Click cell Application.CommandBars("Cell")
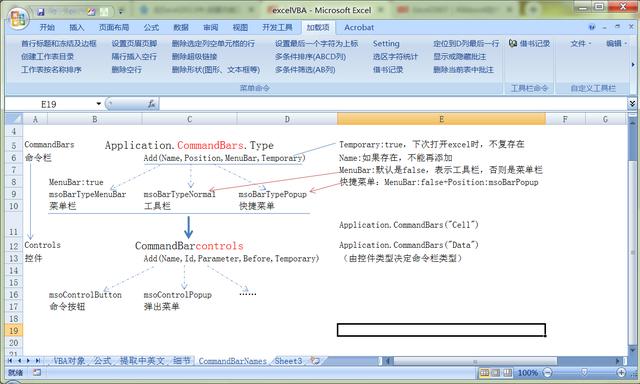The image size is (640, 384). tap(409, 225)
